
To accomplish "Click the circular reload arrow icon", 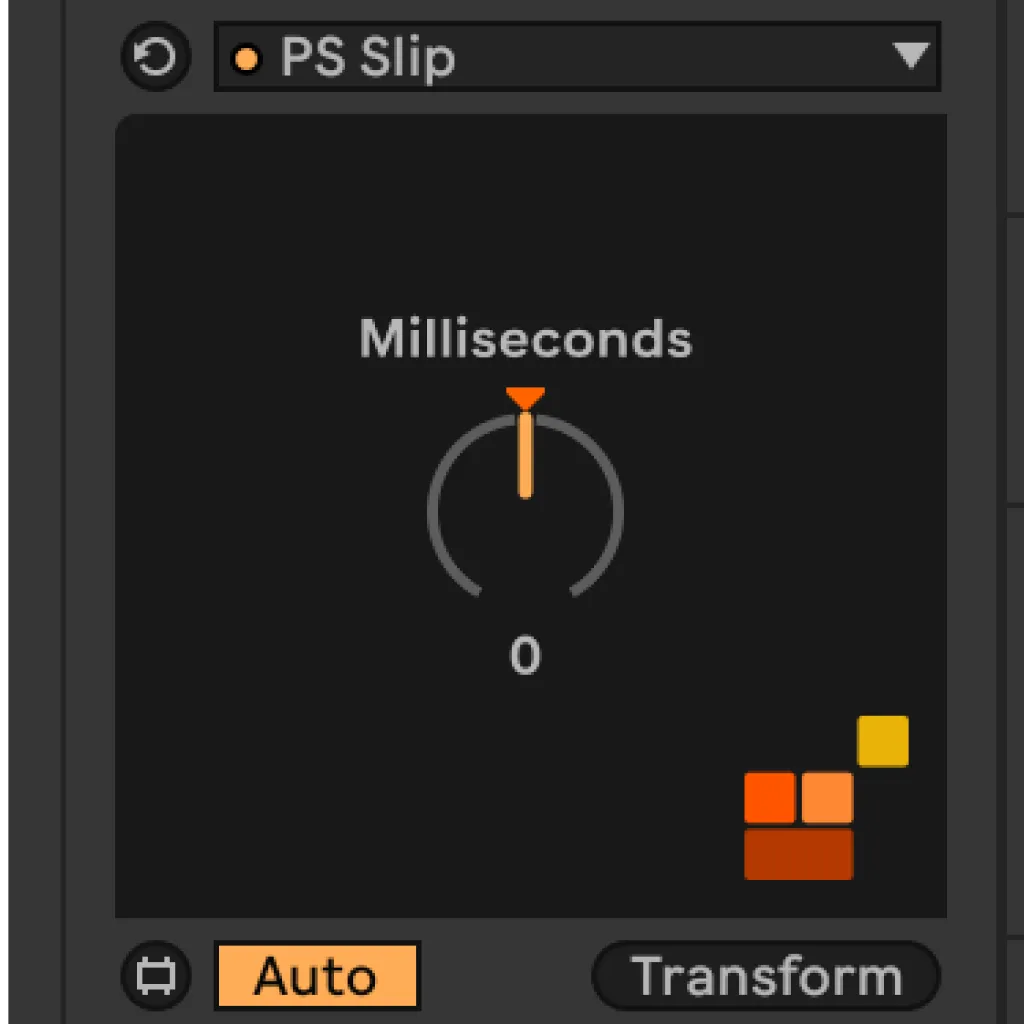I will pyautogui.click(x=155, y=57).
